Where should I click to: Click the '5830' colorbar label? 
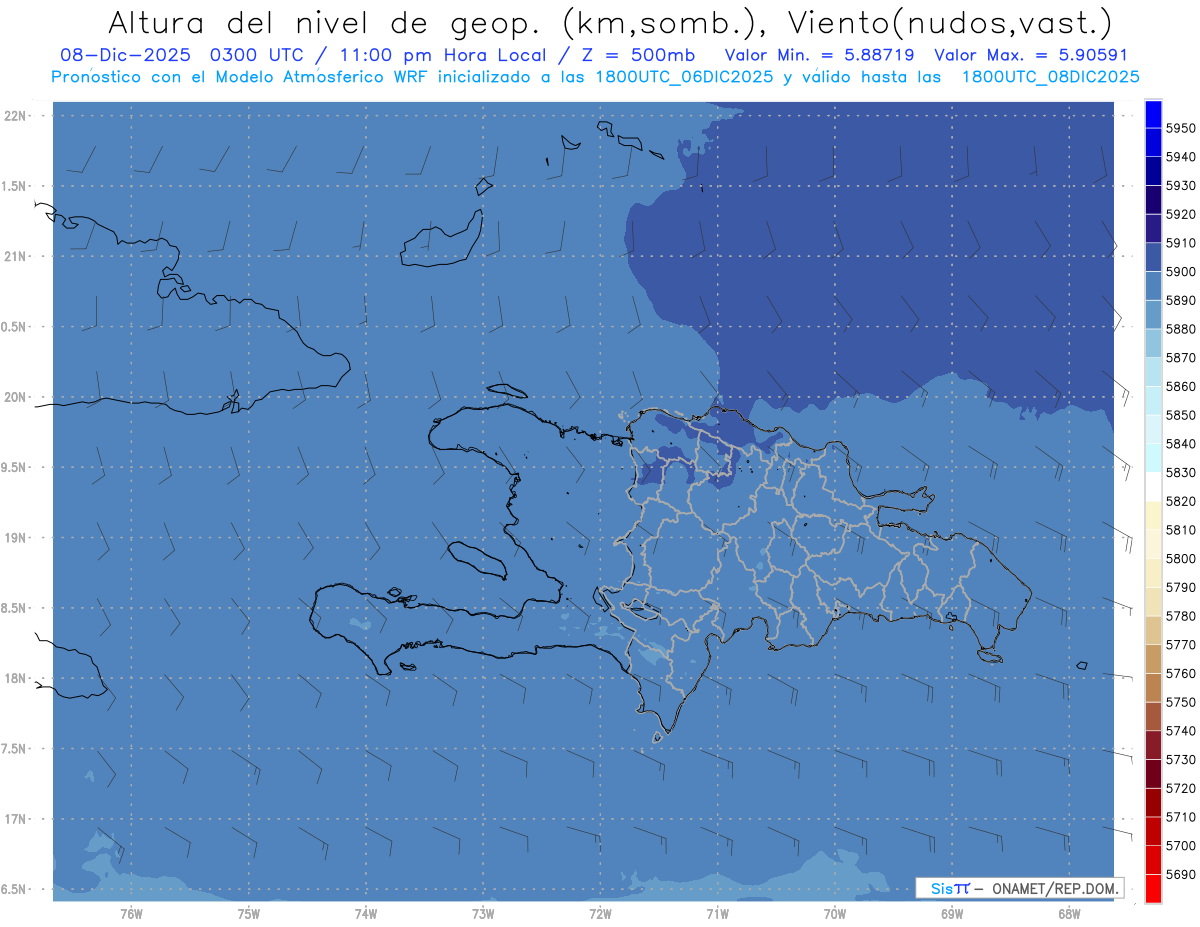1180,472
